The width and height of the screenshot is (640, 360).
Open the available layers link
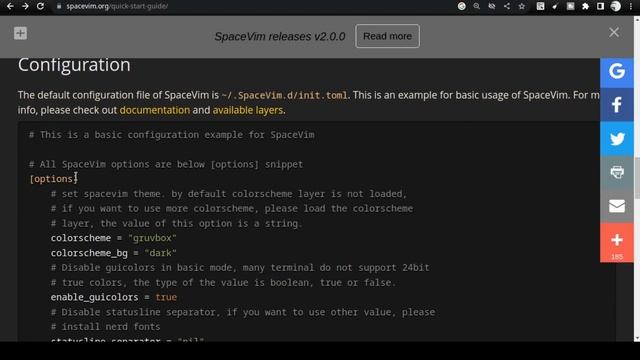click(248, 110)
